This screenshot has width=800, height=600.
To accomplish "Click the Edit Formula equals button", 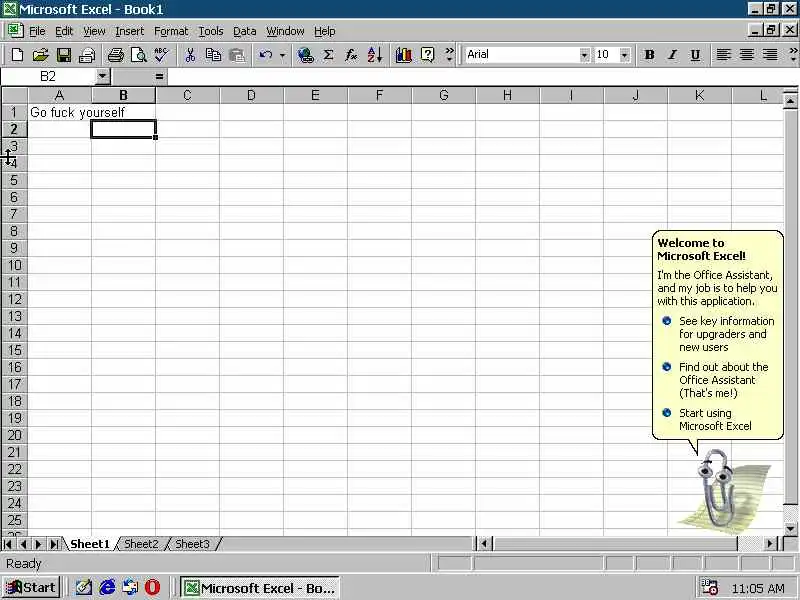I will [x=159, y=77].
